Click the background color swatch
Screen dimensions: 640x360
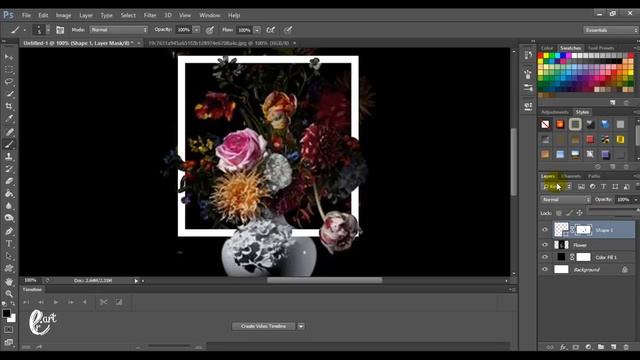point(12,318)
